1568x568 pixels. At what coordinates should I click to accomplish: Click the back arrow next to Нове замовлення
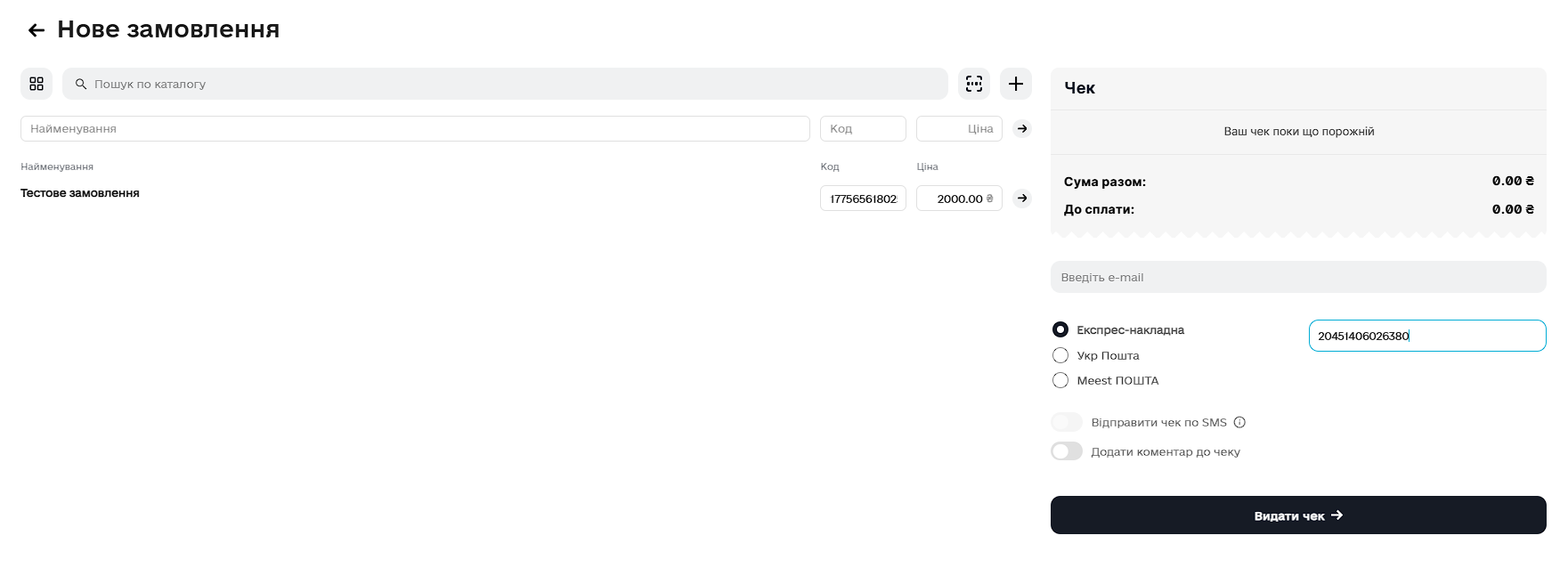pos(37,30)
